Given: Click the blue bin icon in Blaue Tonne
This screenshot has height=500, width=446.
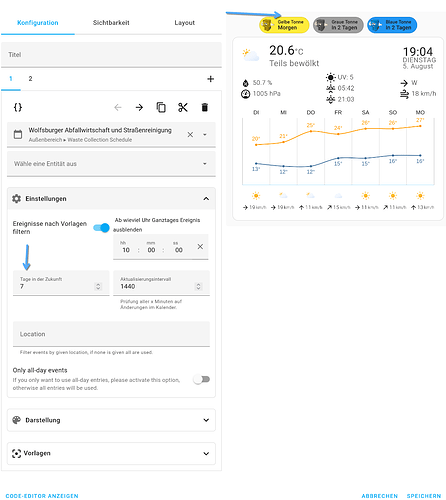Looking at the screenshot, I should (375, 25).
